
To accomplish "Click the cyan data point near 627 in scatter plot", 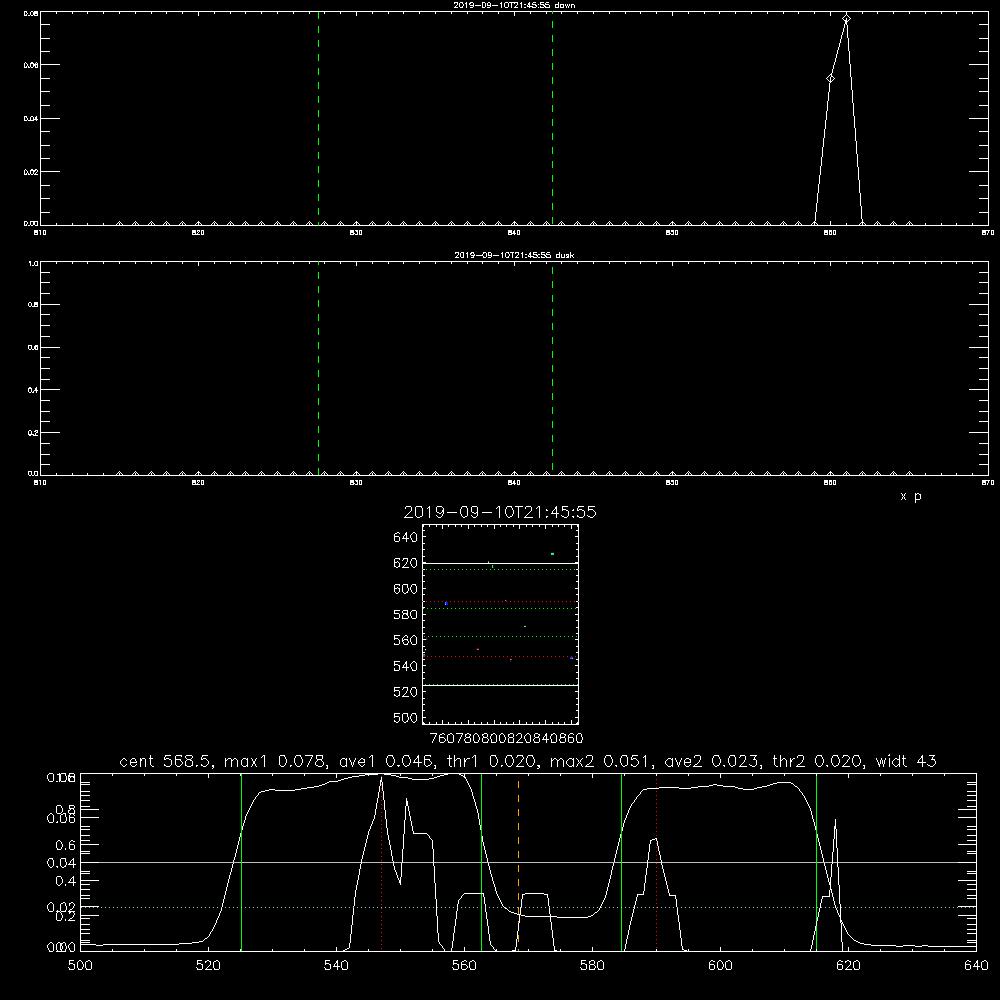I will coord(552,554).
